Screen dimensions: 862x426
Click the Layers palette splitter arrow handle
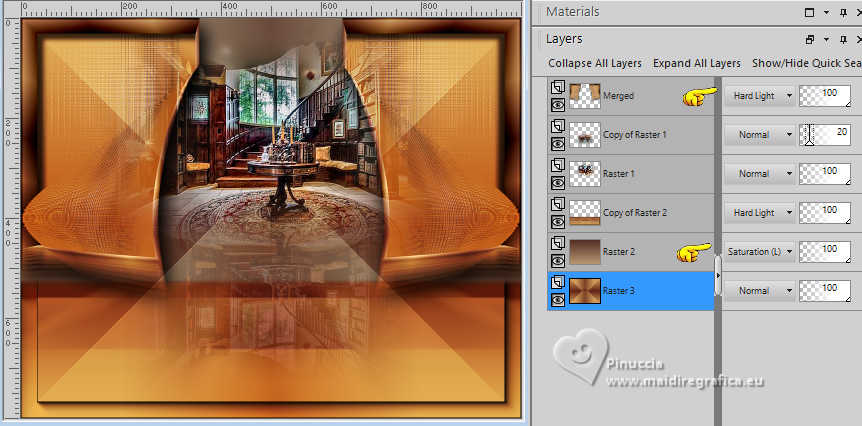coord(717,275)
